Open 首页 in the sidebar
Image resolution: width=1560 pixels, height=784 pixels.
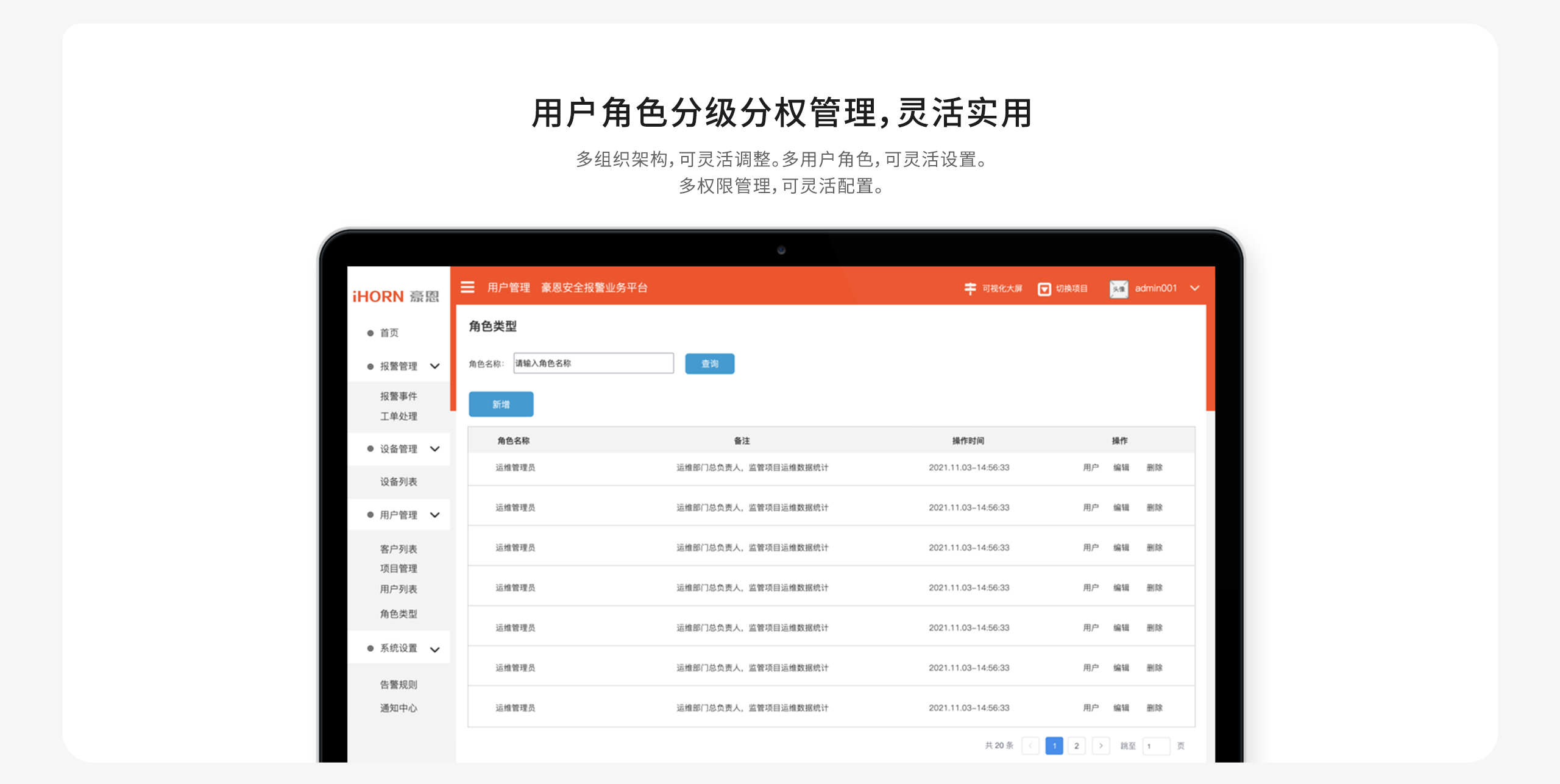[x=389, y=333]
